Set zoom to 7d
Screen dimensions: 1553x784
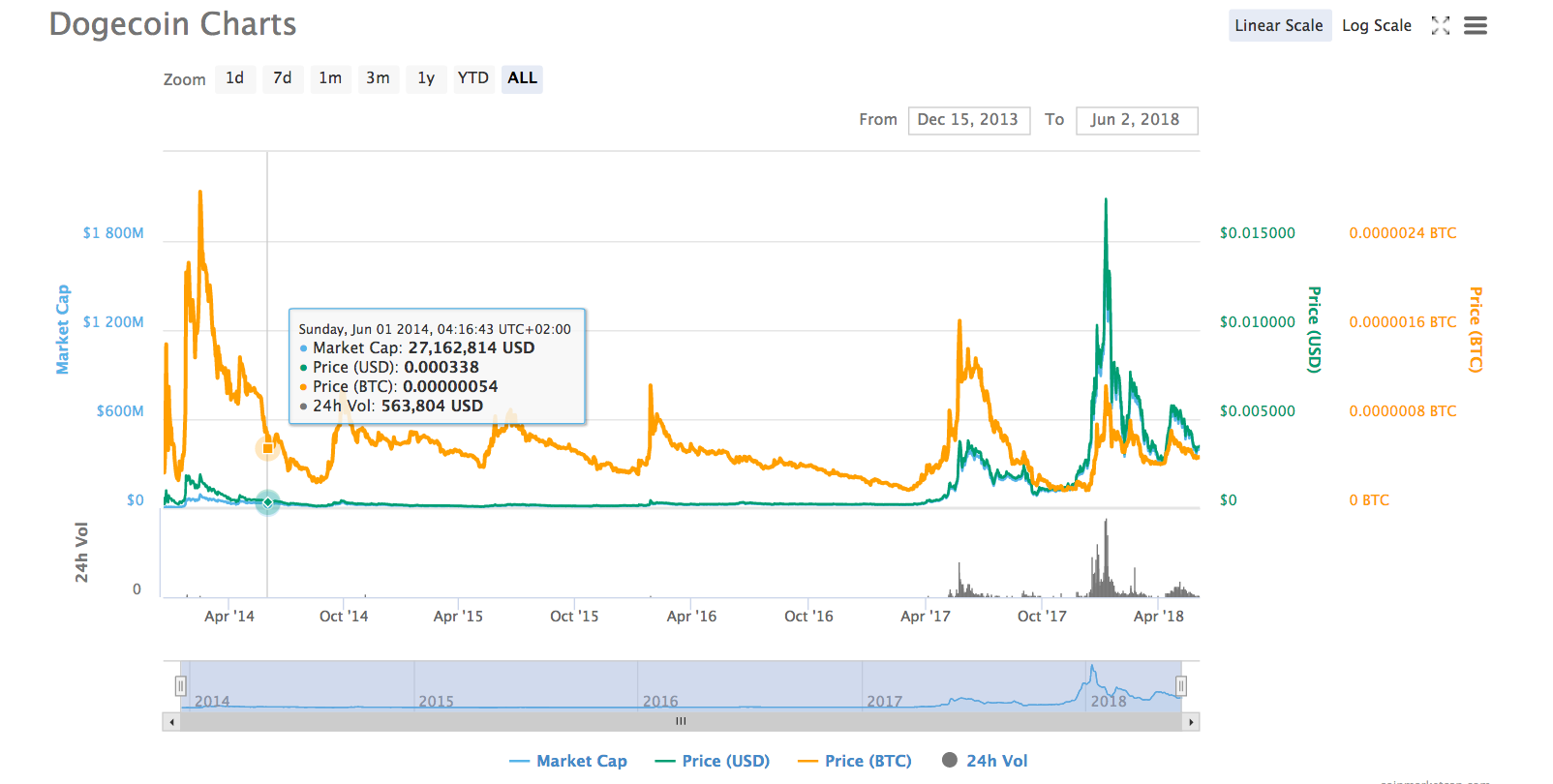283,78
